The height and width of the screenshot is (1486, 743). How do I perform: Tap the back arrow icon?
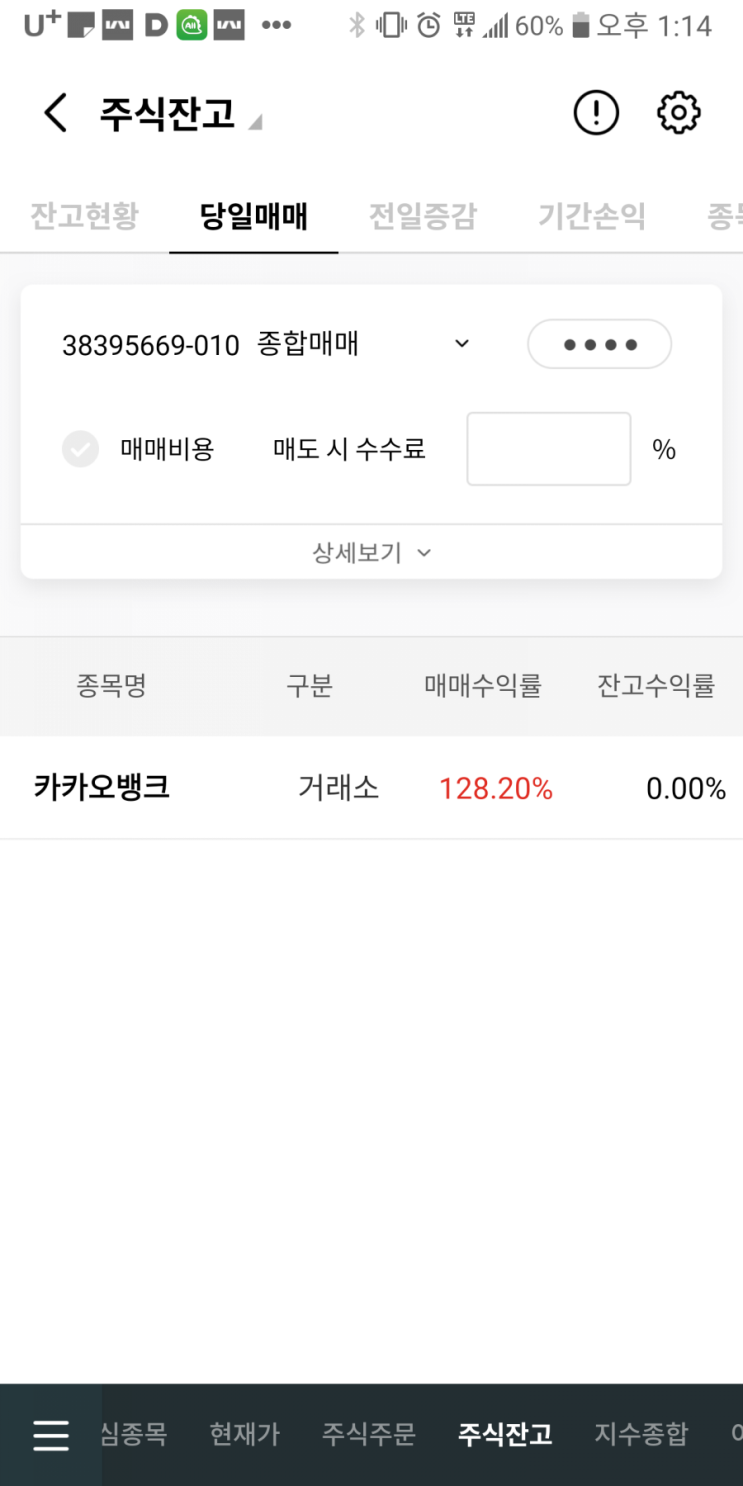tap(56, 113)
